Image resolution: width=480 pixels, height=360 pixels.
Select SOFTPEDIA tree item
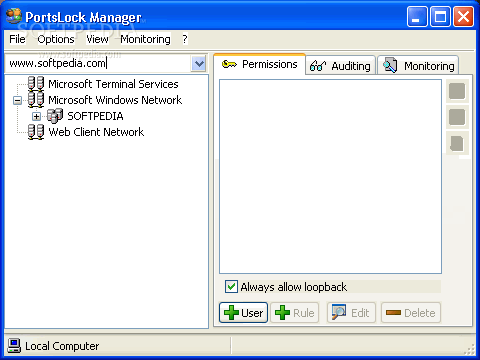[x=95, y=116]
